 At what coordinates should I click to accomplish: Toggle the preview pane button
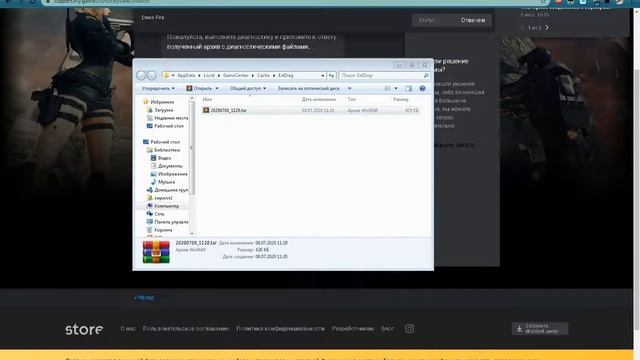tap(409, 89)
